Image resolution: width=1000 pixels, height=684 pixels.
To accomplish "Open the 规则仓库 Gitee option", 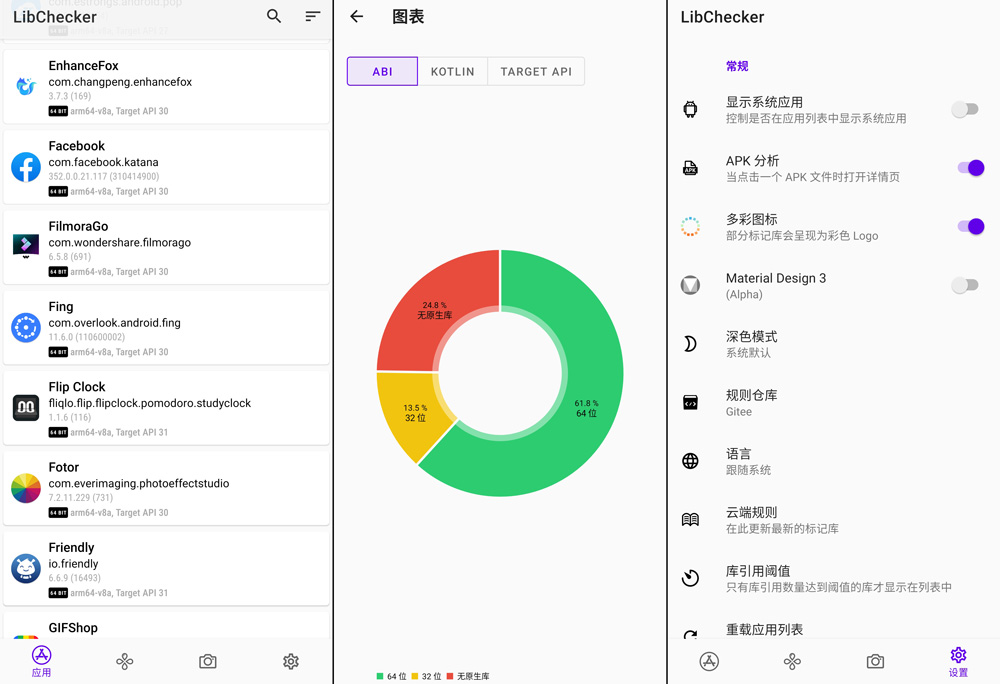I will coord(833,402).
